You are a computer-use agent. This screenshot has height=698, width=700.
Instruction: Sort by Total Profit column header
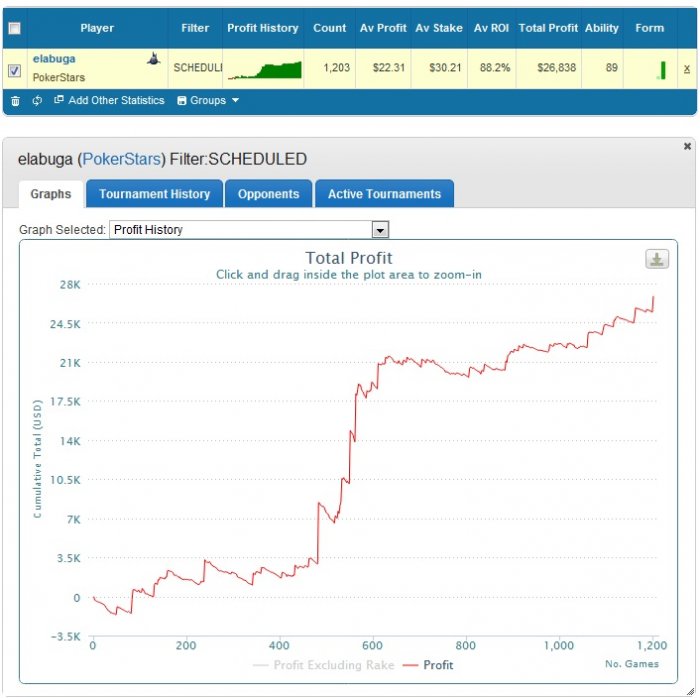[548, 28]
